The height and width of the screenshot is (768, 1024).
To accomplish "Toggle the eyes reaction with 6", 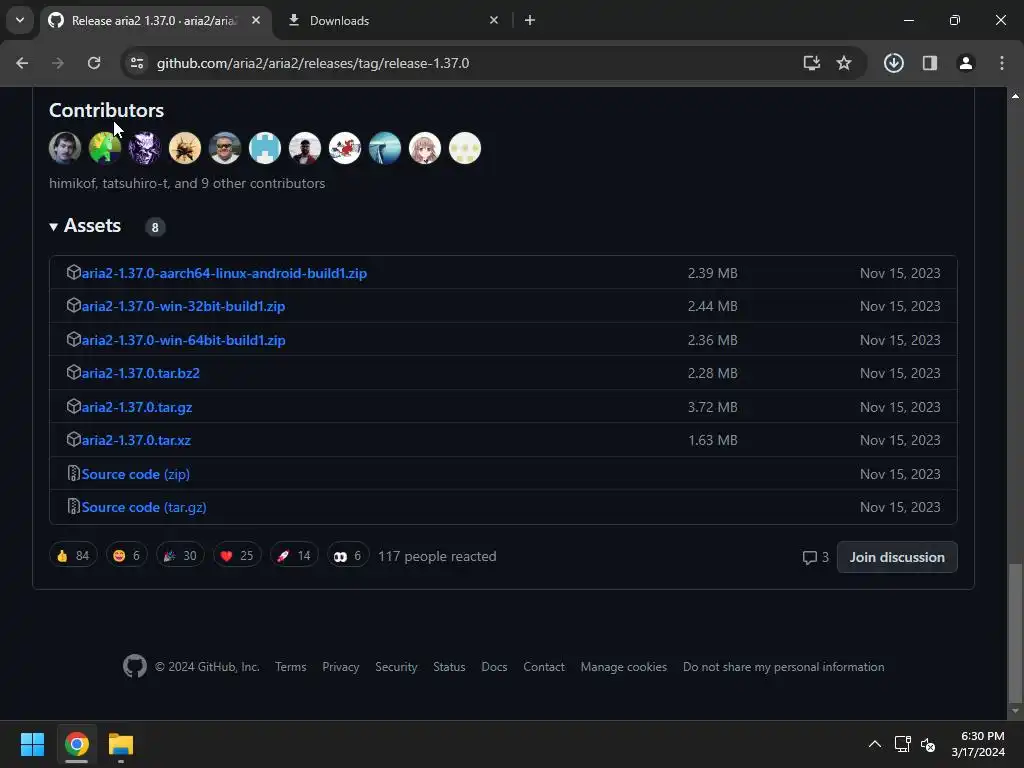I will [347, 556].
